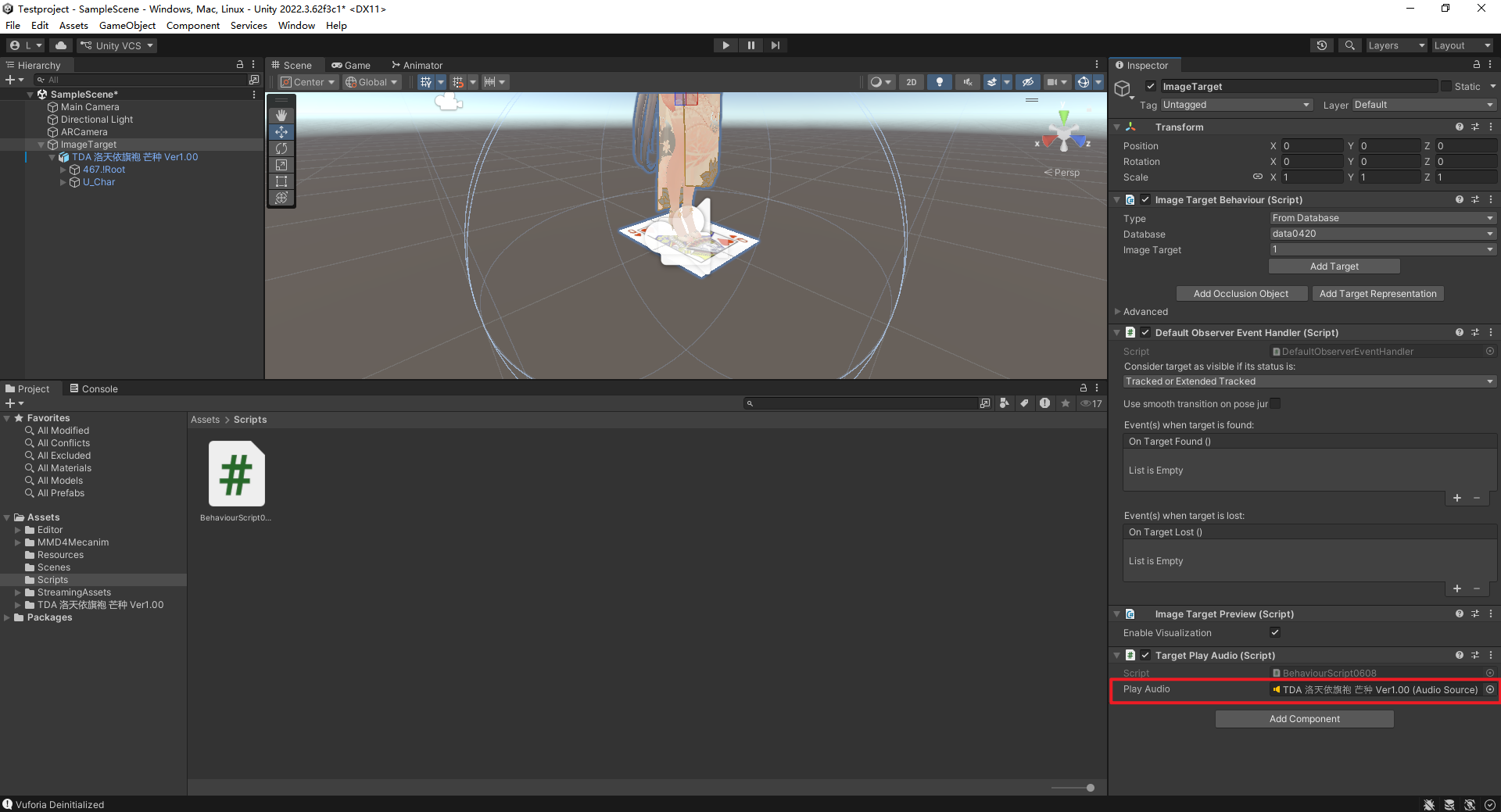The image size is (1501, 812).
Task: Switch to the Console tab
Action: [x=94, y=388]
